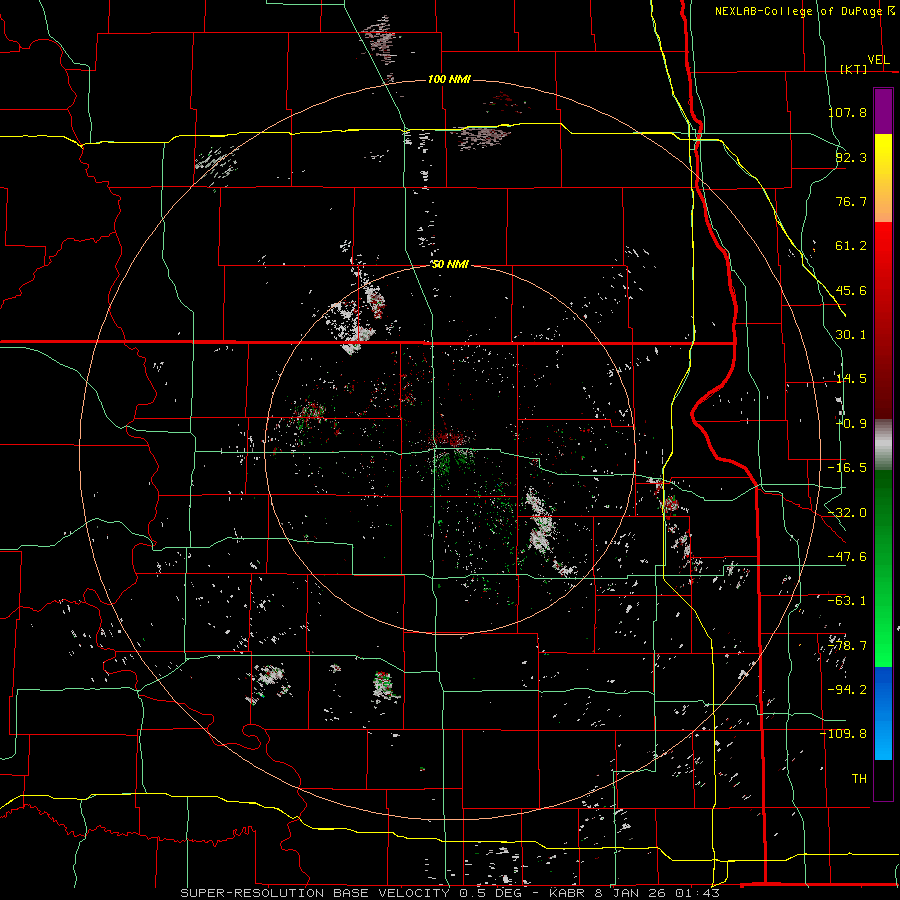
Task: Pick the 76.7 velocity scale label
Action: coord(851,201)
